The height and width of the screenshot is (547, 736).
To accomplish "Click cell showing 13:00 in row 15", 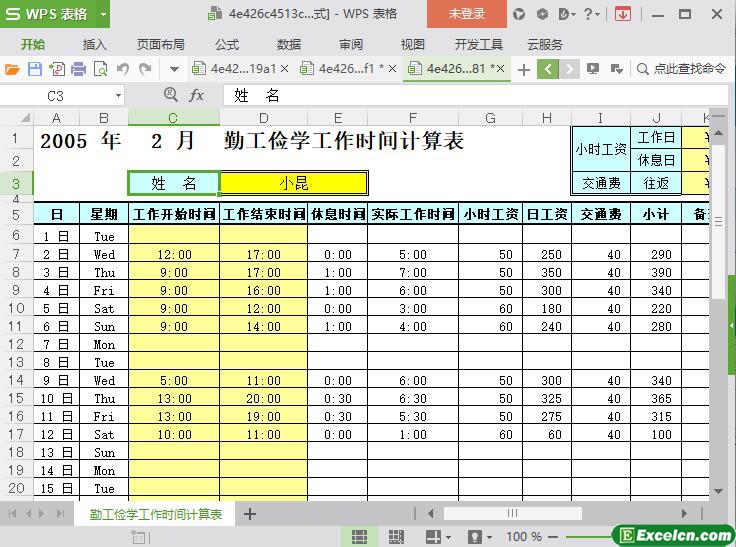I will point(174,399).
